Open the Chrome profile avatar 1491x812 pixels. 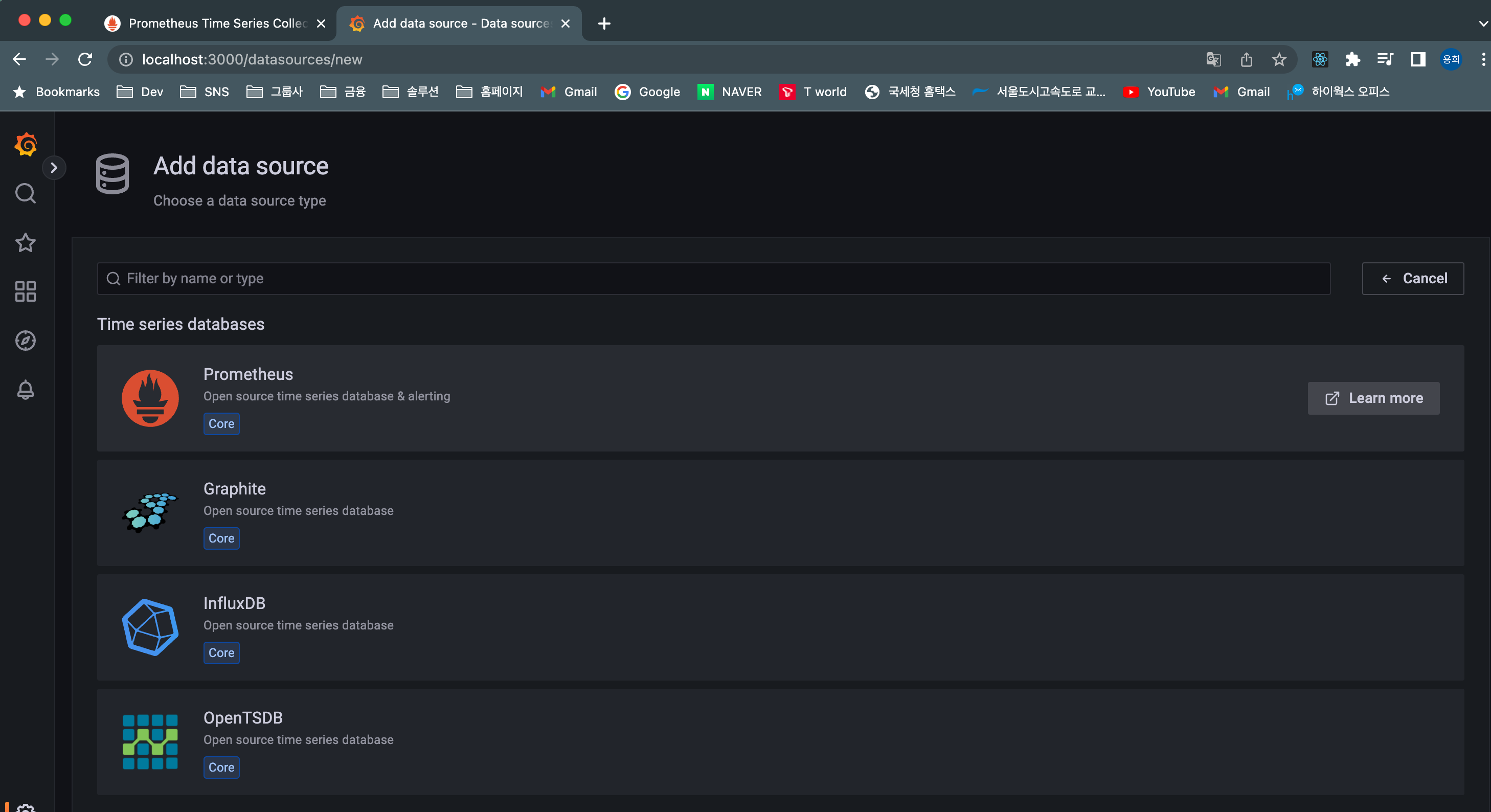click(1451, 60)
